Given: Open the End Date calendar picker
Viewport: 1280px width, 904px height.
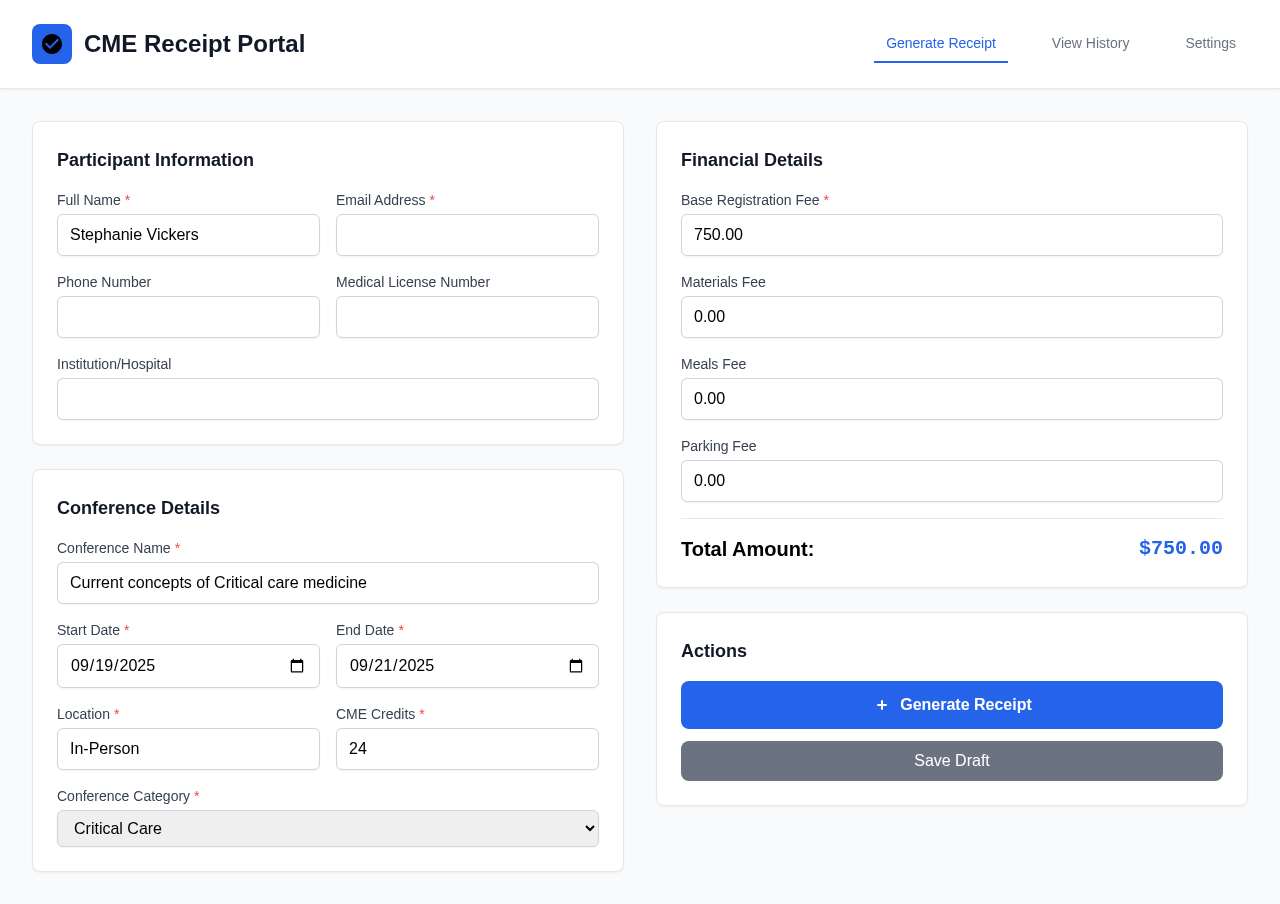Looking at the screenshot, I should click(x=576, y=665).
